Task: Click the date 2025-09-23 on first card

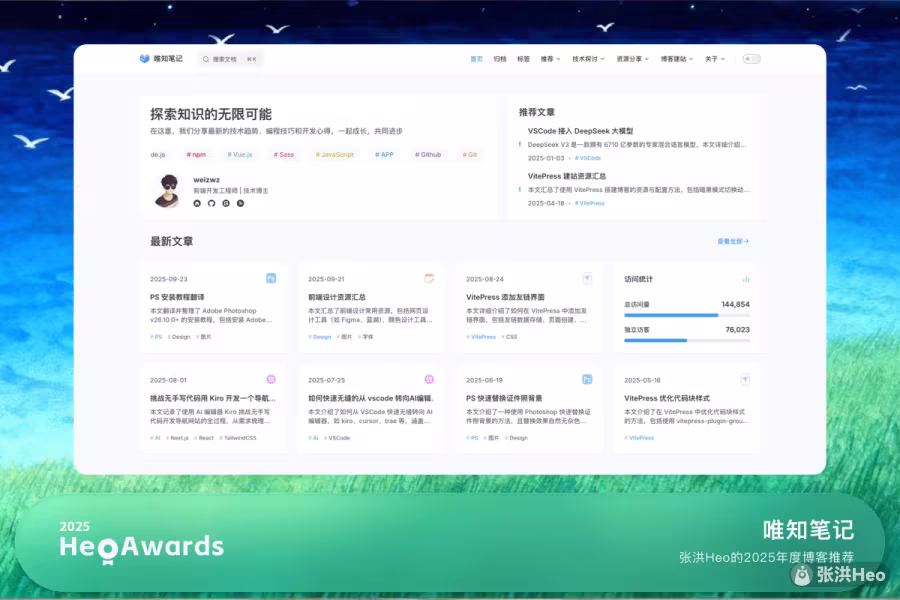Action: [x=169, y=279]
